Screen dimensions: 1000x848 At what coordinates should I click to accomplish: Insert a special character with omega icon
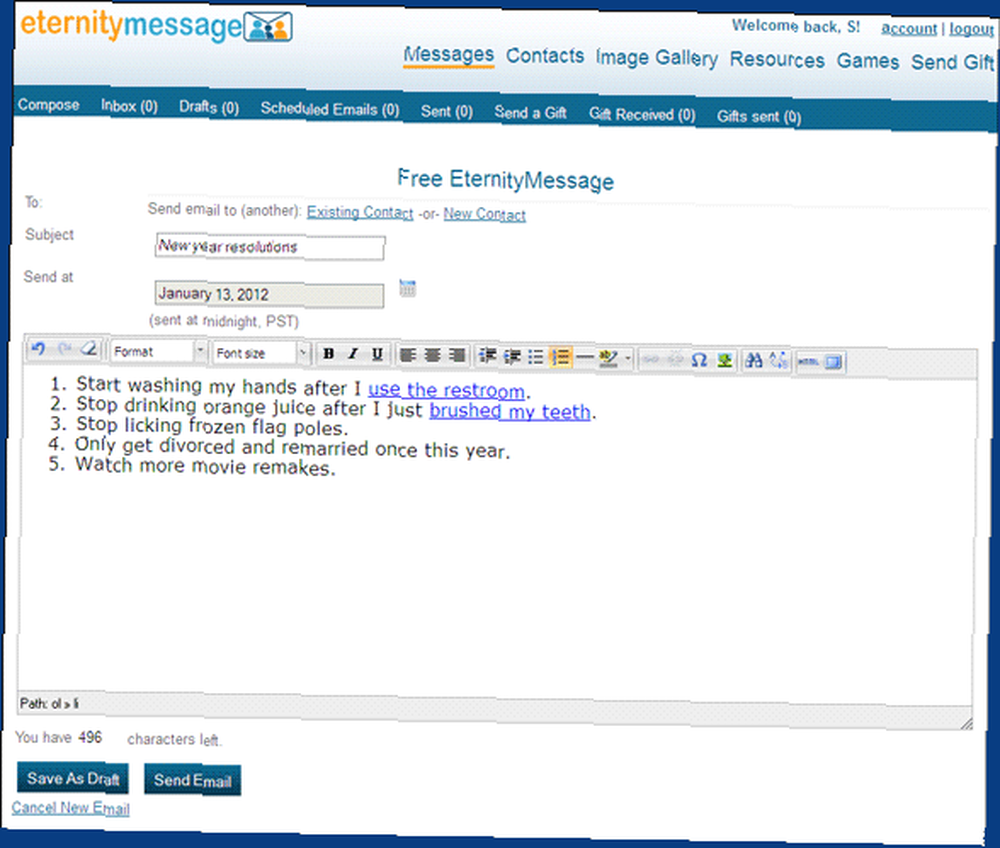(x=699, y=360)
